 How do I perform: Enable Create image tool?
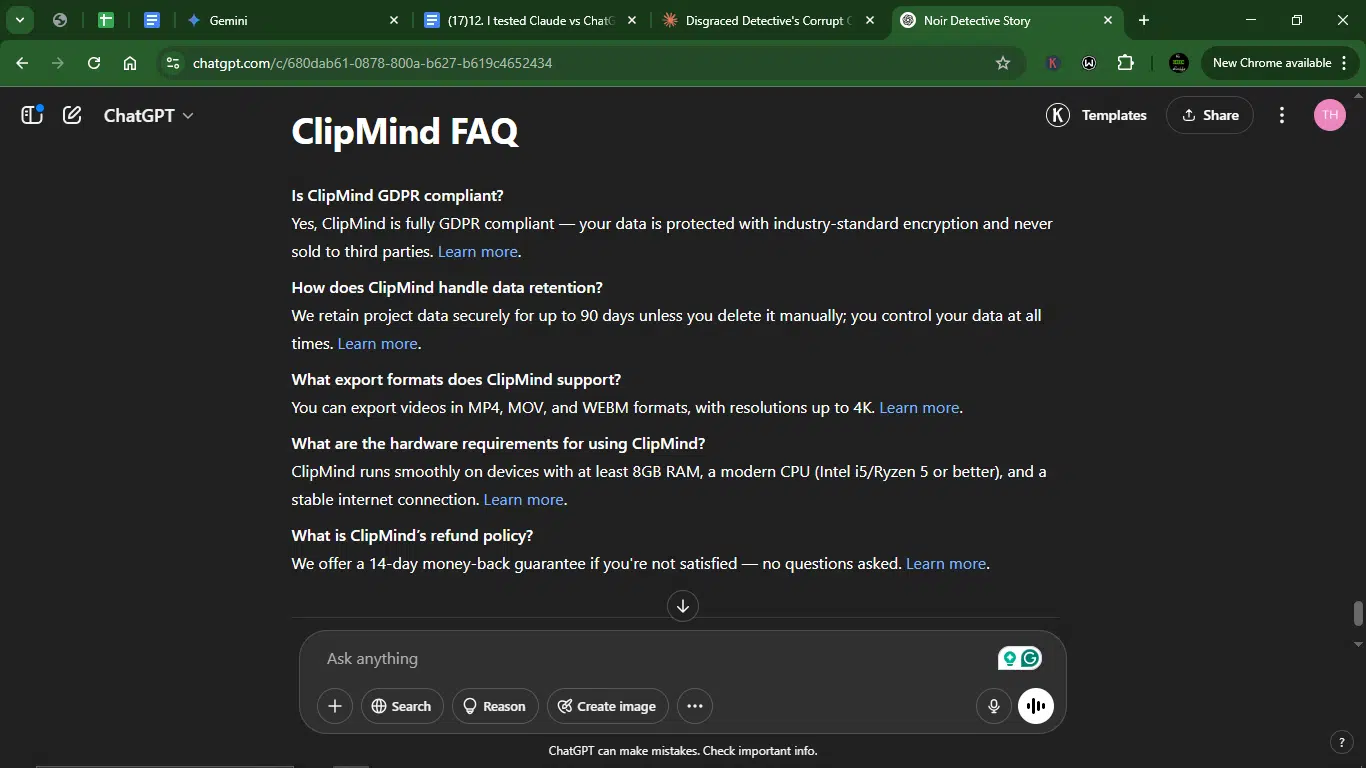607,706
